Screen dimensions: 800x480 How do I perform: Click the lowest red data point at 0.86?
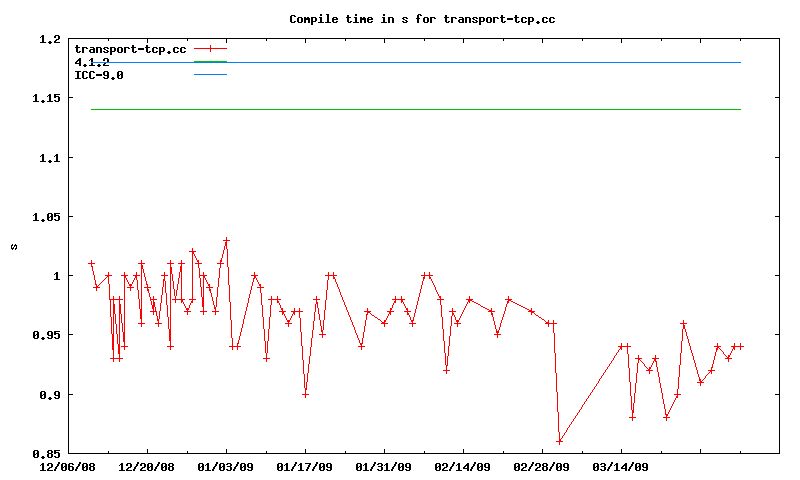pyautogui.click(x=559, y=441)
